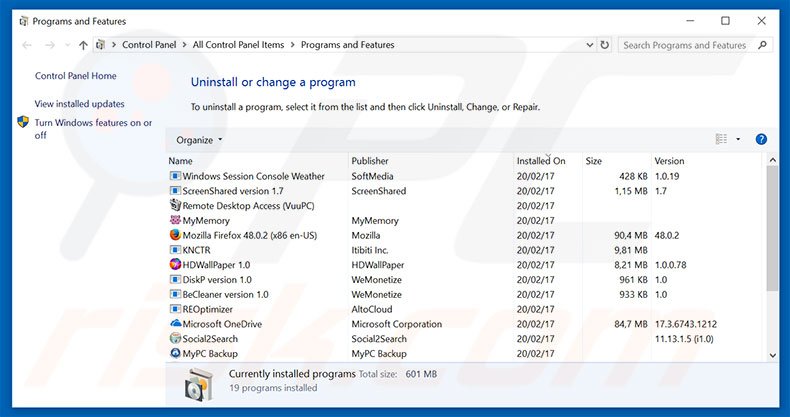Viewport: 790px width, 417px height.
Task: Select the 'HDWallPaper 1.0' program name
Action: (x=216, y=265)
